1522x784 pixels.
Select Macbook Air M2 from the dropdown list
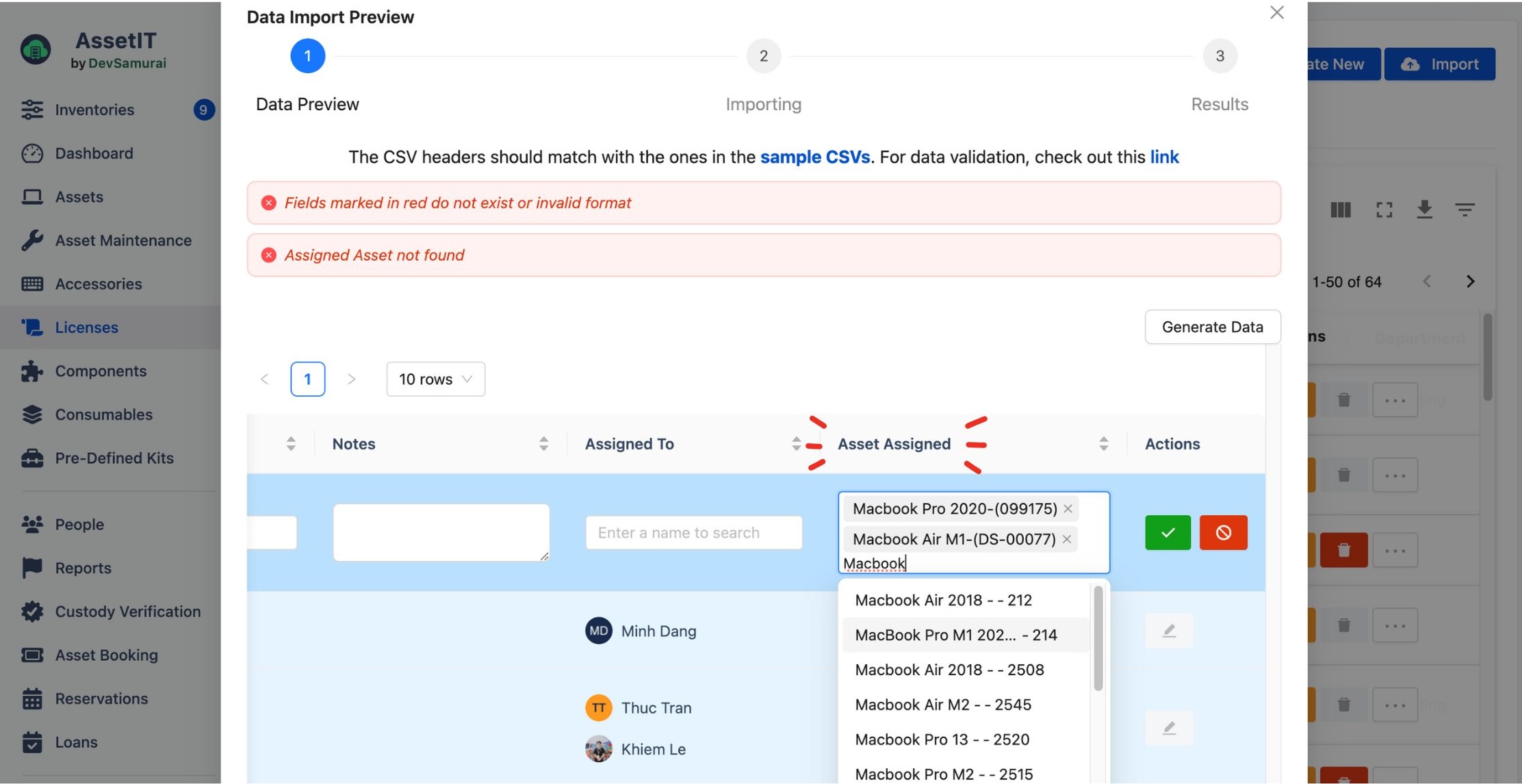coord(943,704)
